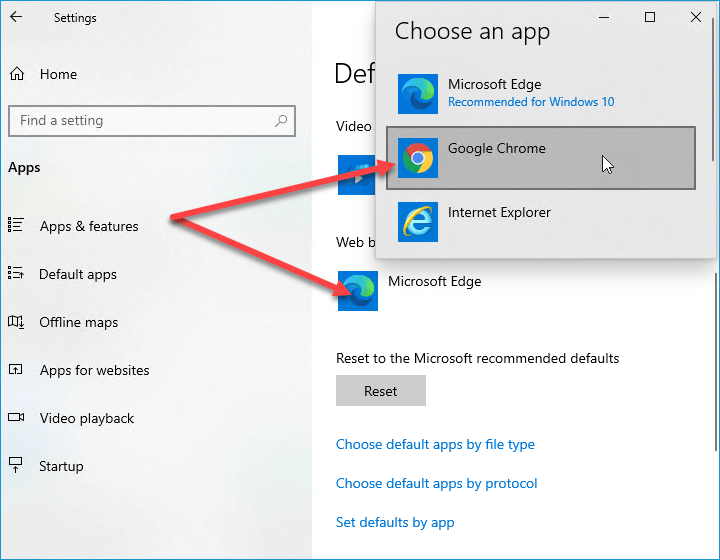Image resolution: width=720 pixels, height=560 pixels.
Task: Click the Video playback camera icon
Action: (16, 417)
